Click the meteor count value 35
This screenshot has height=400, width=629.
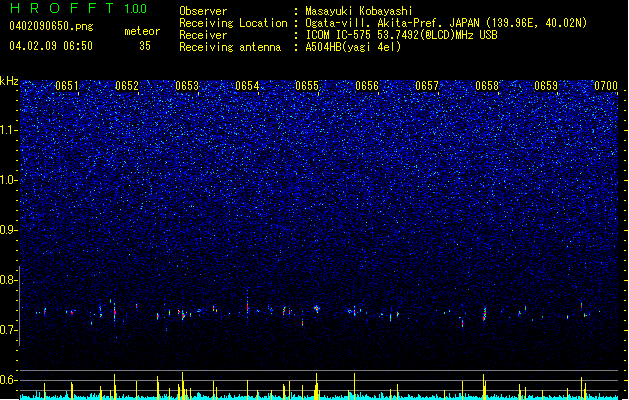coord(145,46)
